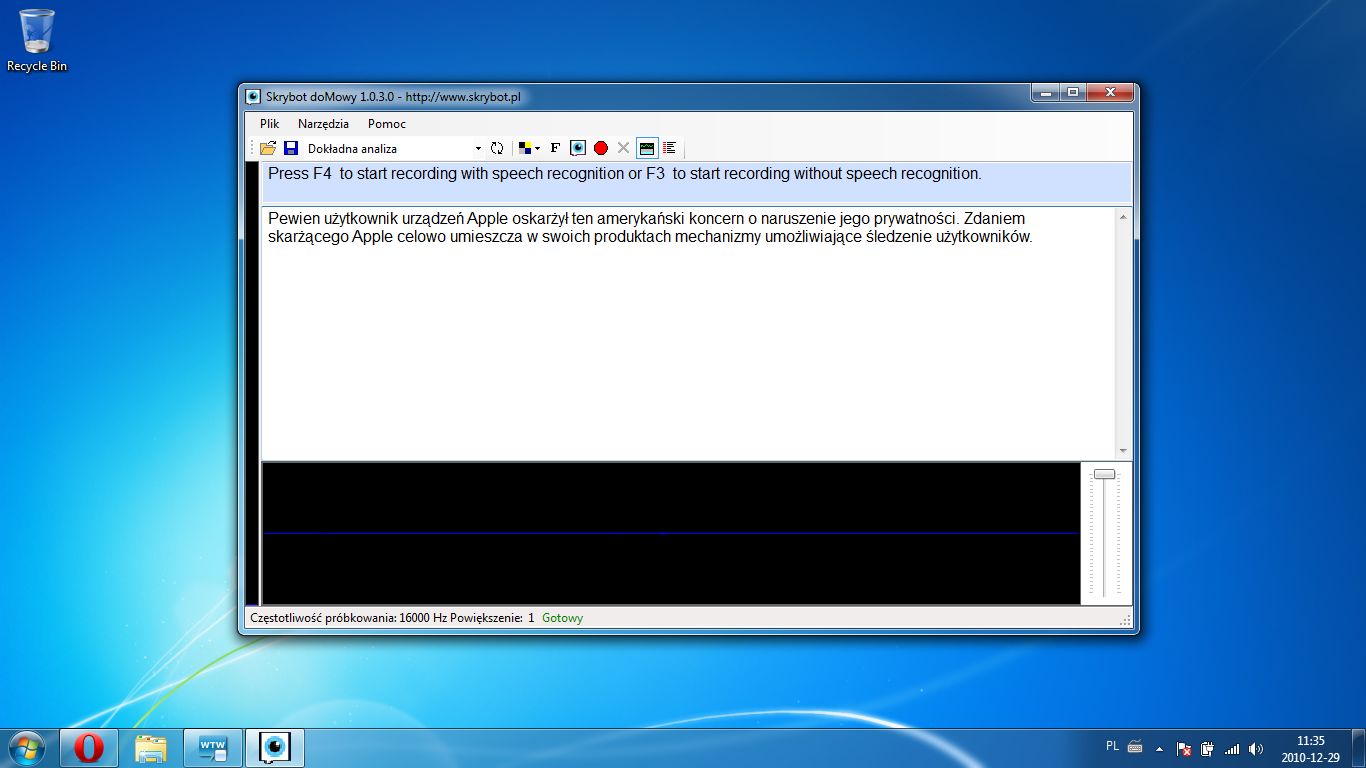The width and height of the screenshot is (1366, 768).
Task: Switch to the WTW taskbar application
Action: coord(213,748)
